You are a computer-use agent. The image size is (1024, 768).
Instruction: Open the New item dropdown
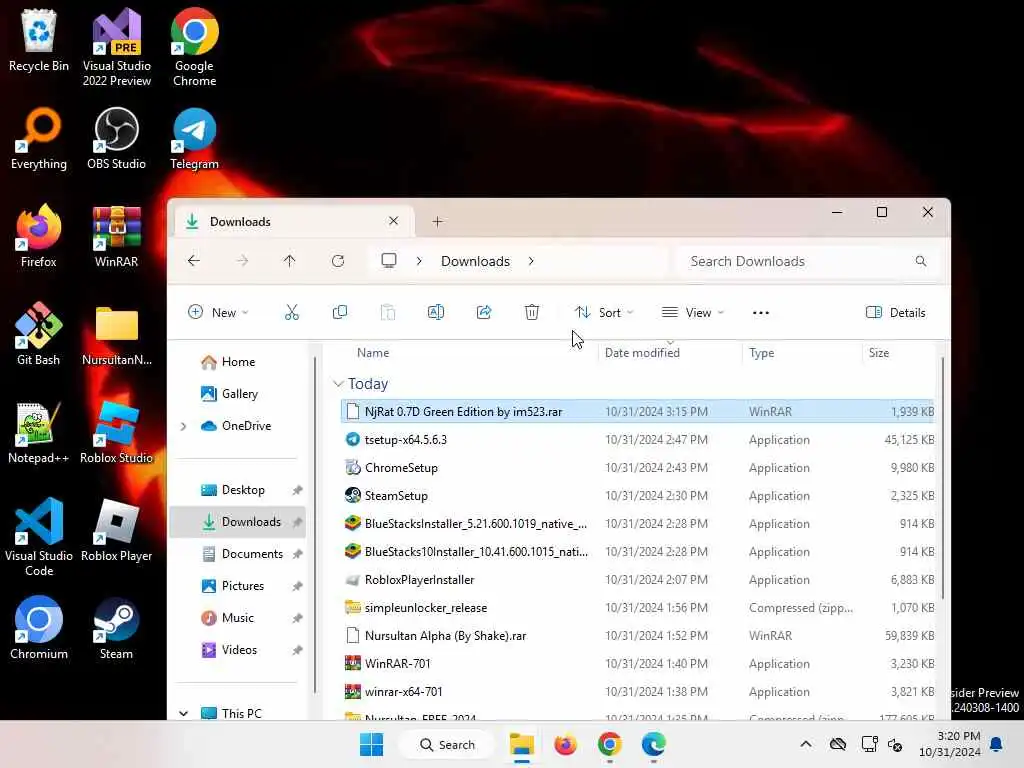point(218,312)
